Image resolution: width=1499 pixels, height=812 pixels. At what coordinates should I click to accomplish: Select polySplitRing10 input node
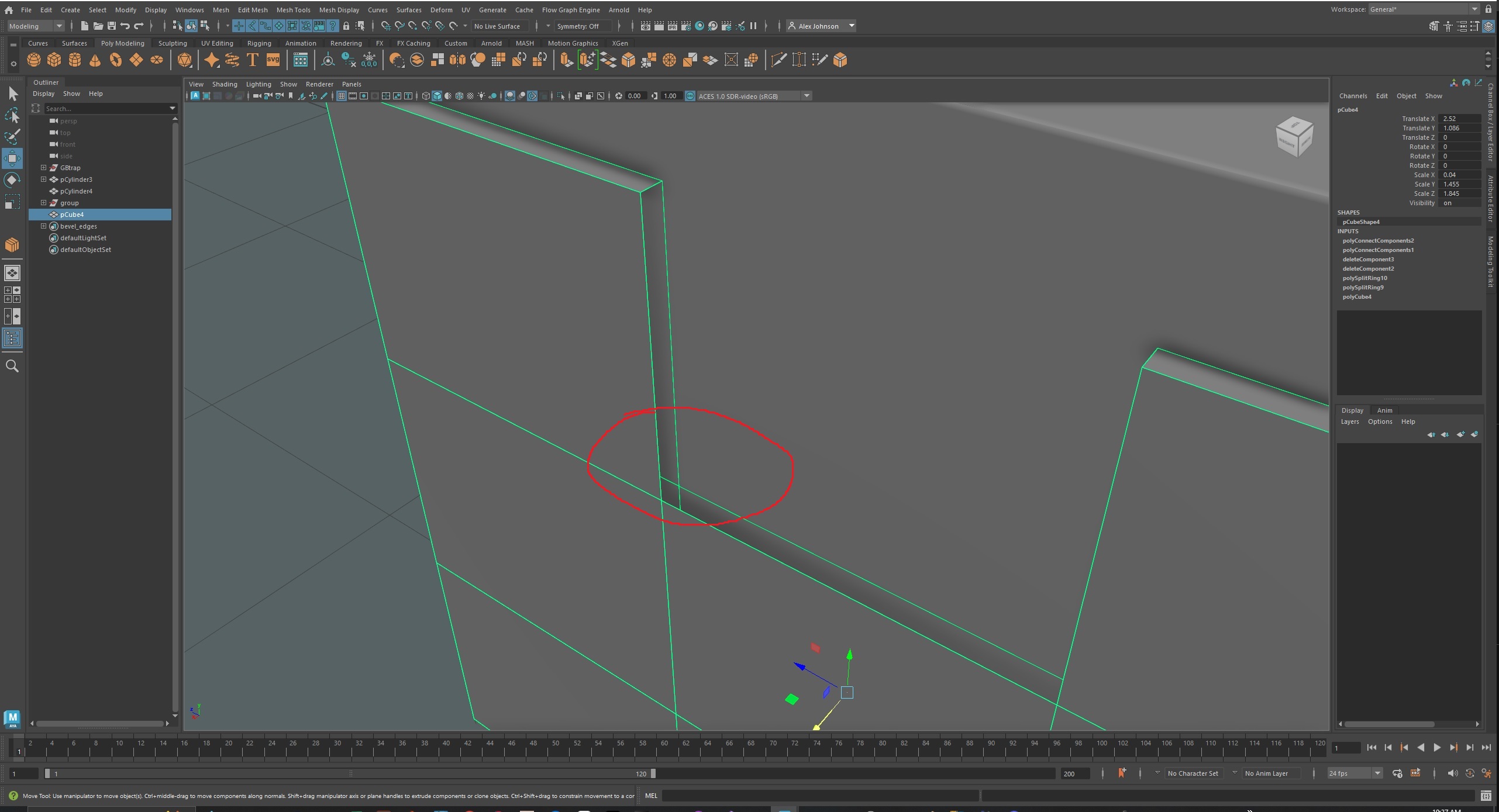[x=1364, y=278]
